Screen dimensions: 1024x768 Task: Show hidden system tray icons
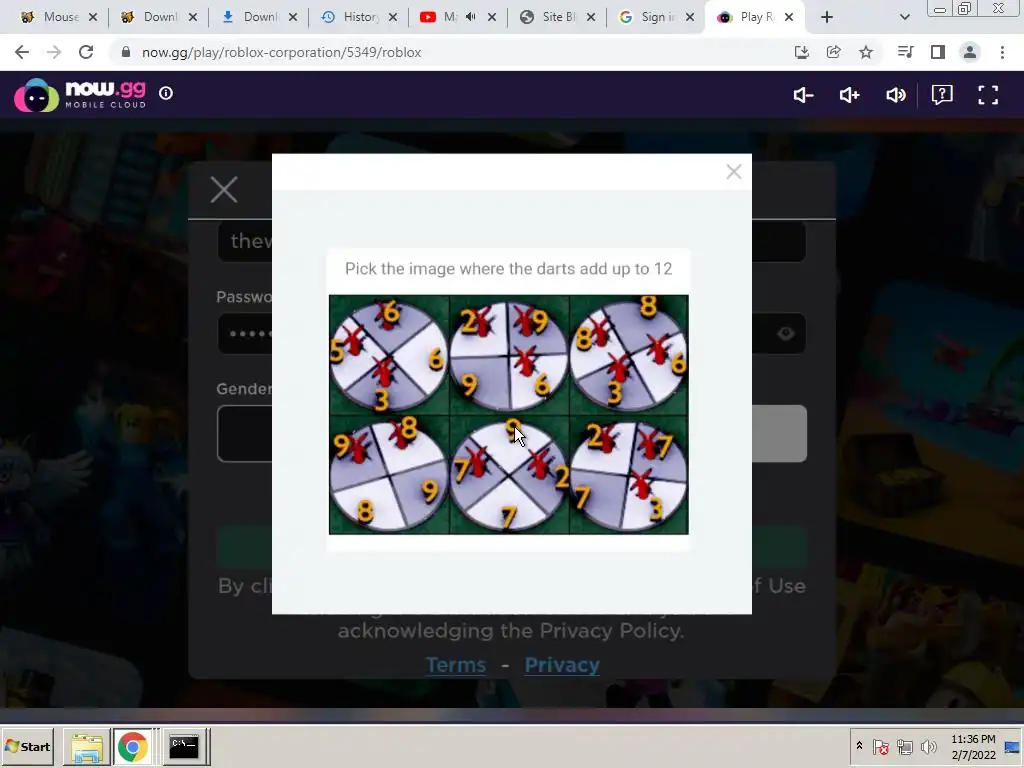pyautogui.click(x=859, y=746)
